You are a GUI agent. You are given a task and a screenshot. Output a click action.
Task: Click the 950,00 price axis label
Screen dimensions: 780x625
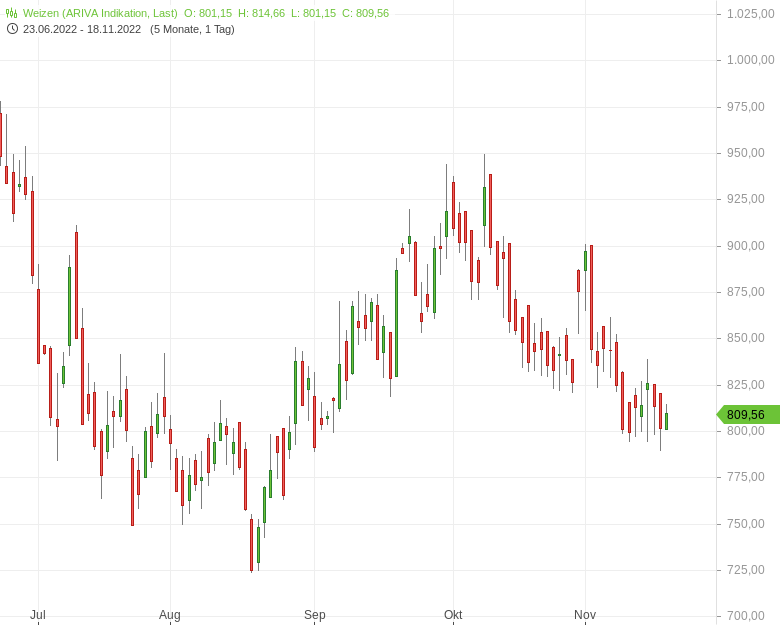point(746,153)
